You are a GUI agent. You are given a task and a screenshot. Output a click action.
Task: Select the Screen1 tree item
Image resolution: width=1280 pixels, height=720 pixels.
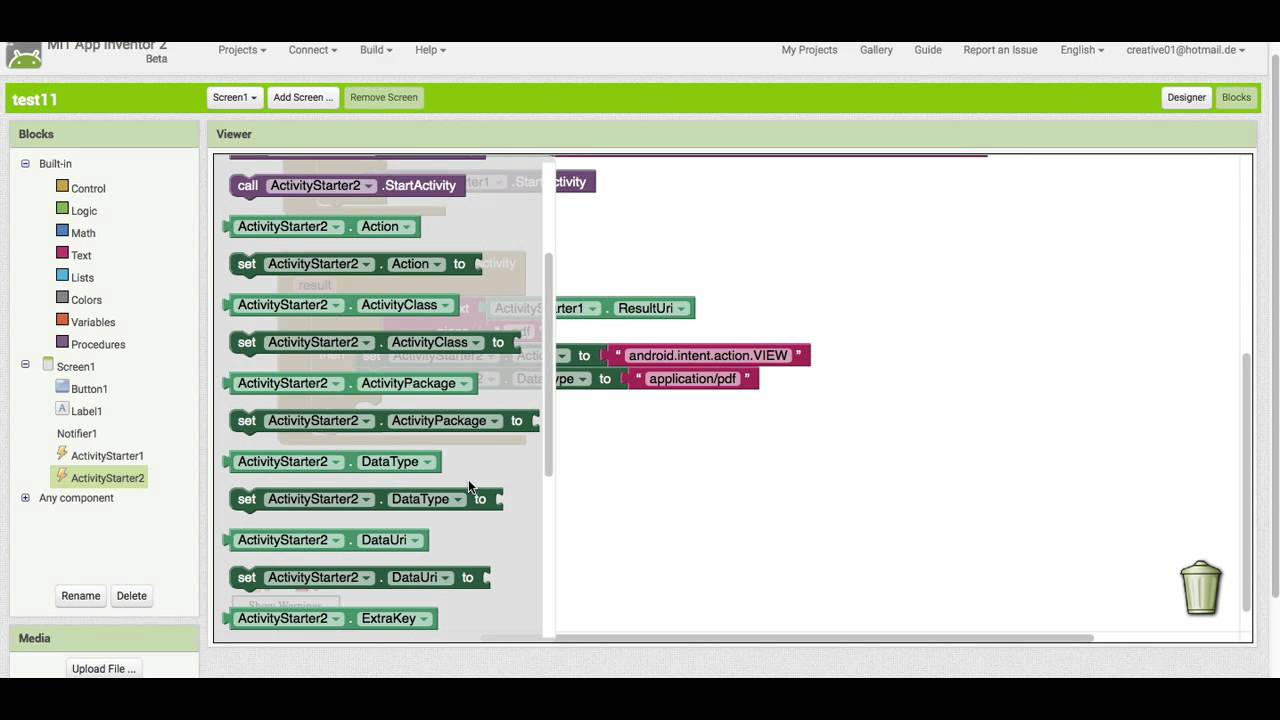(75, 366)
